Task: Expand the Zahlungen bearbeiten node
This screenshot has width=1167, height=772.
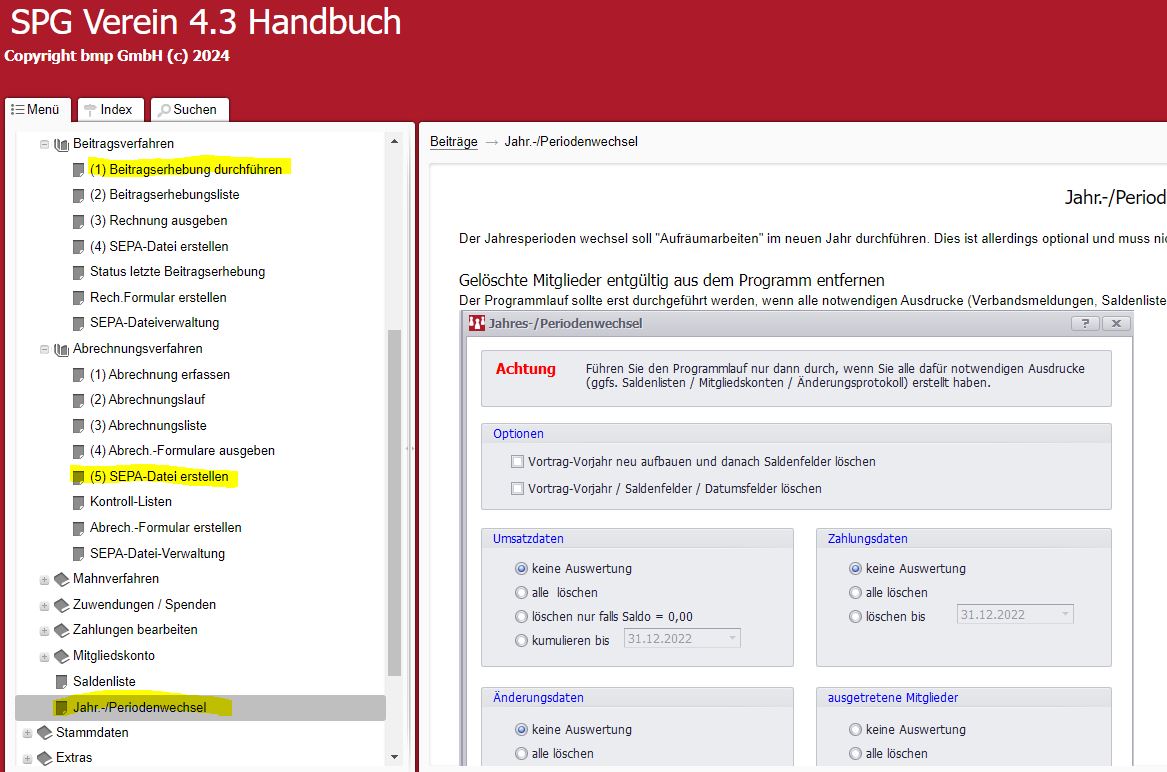Action: [45, 631]
